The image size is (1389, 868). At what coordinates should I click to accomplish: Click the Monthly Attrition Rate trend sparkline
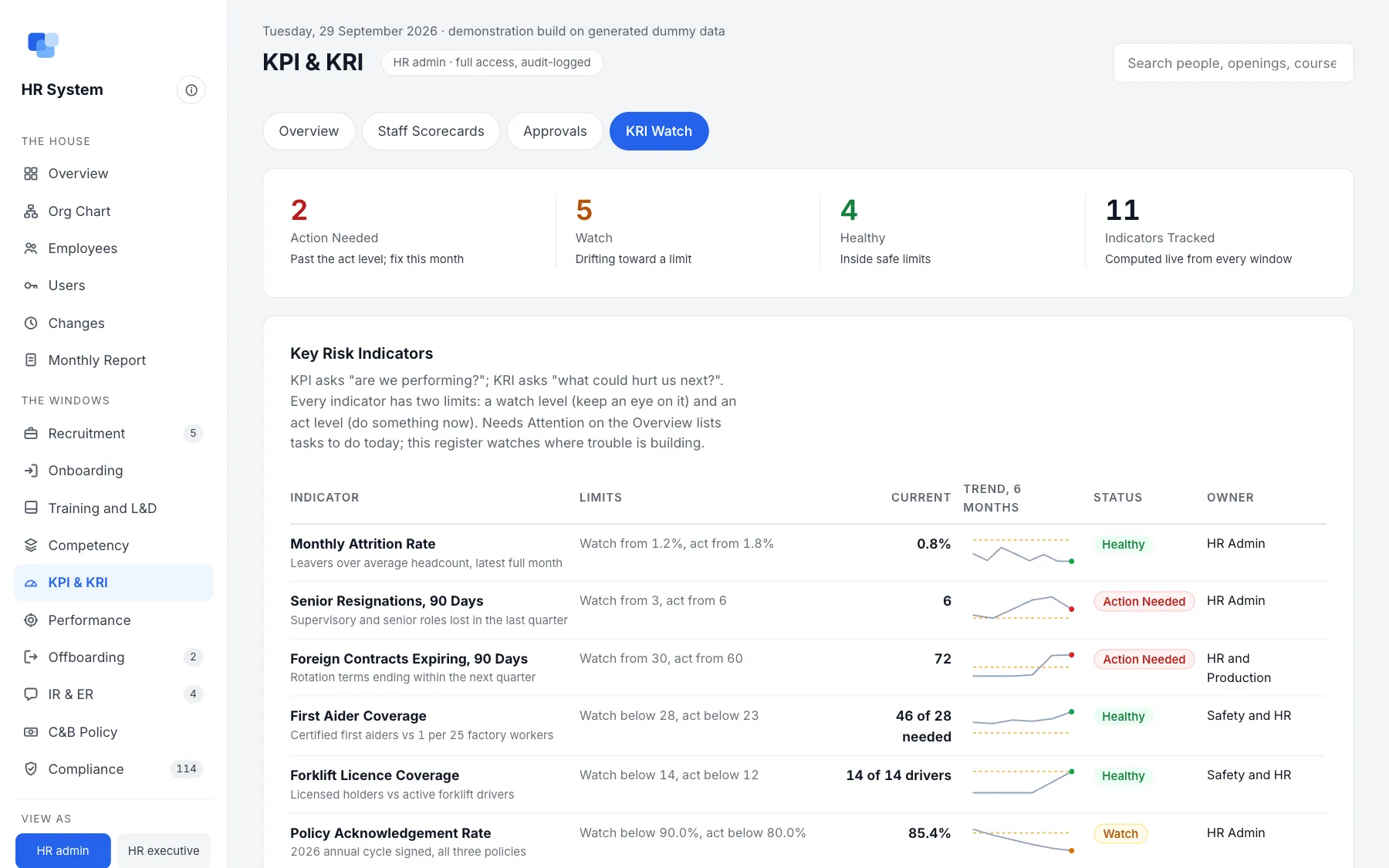click(1023, 551)
